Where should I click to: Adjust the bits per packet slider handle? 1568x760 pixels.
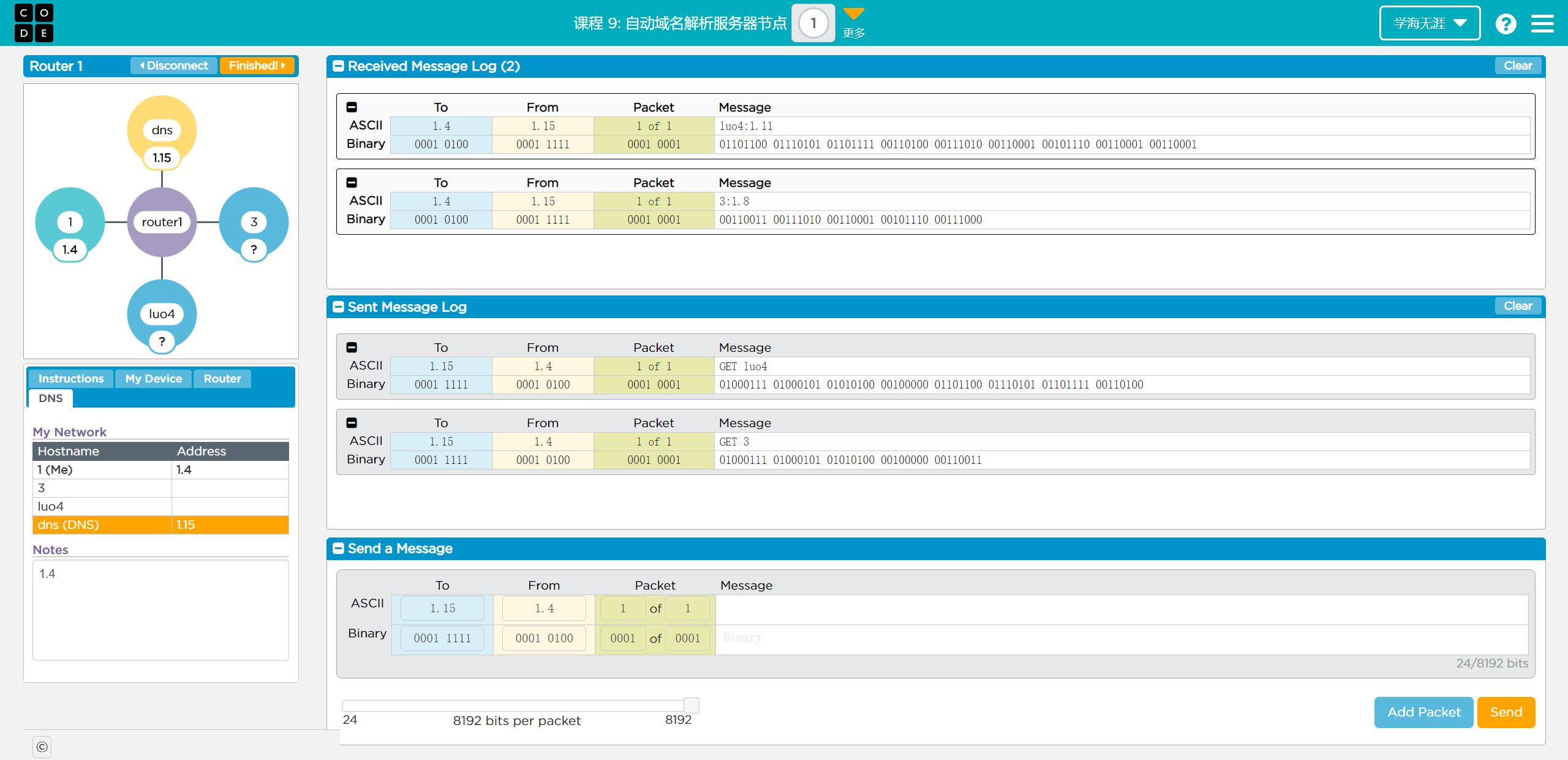(x=692, y=705)
